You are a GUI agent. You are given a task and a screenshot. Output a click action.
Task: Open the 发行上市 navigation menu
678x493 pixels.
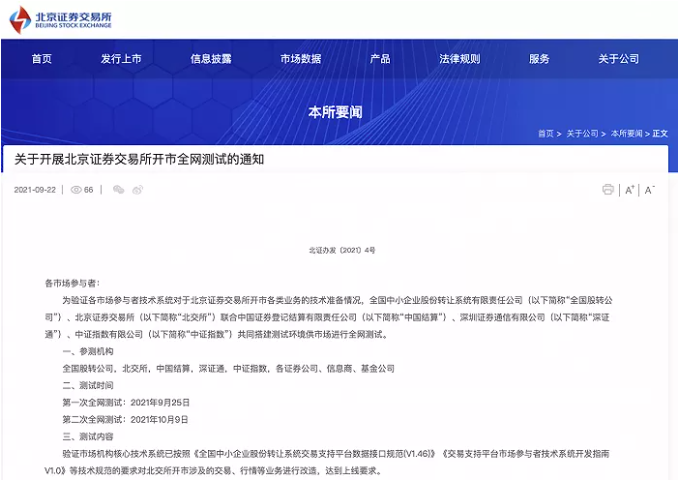tap(121, 59)
